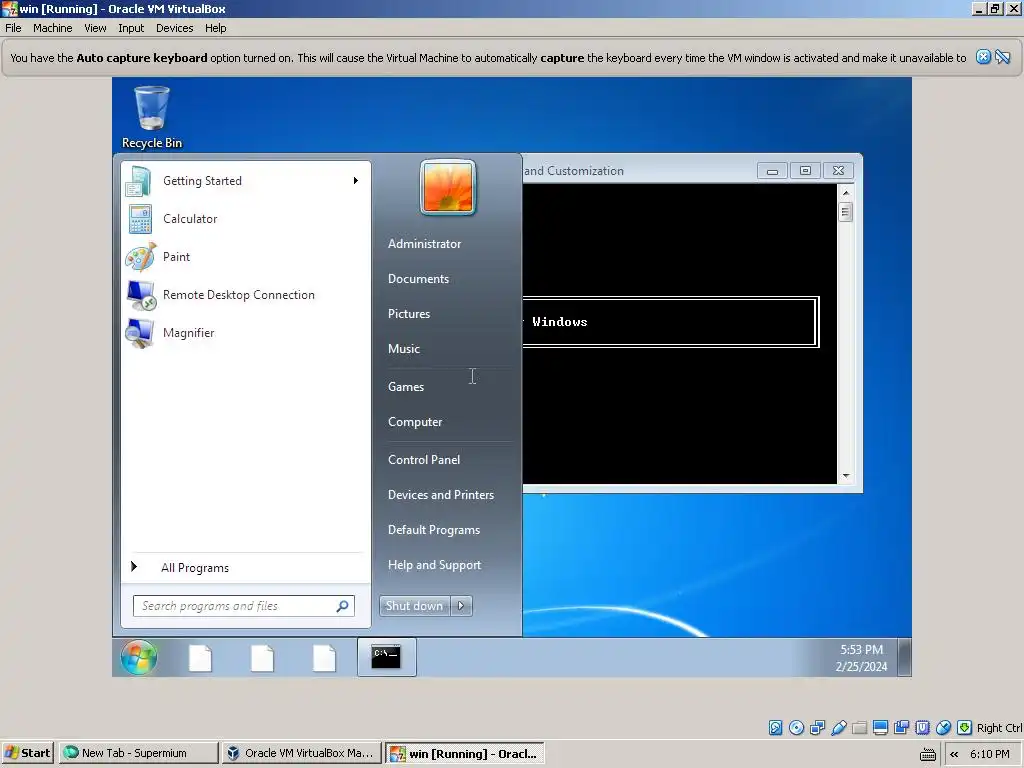This screenshot has width=1024, height=768.
Task: Click VirtualBox CPU status icon
Action: pyautogui.click(x=922, y=728)
